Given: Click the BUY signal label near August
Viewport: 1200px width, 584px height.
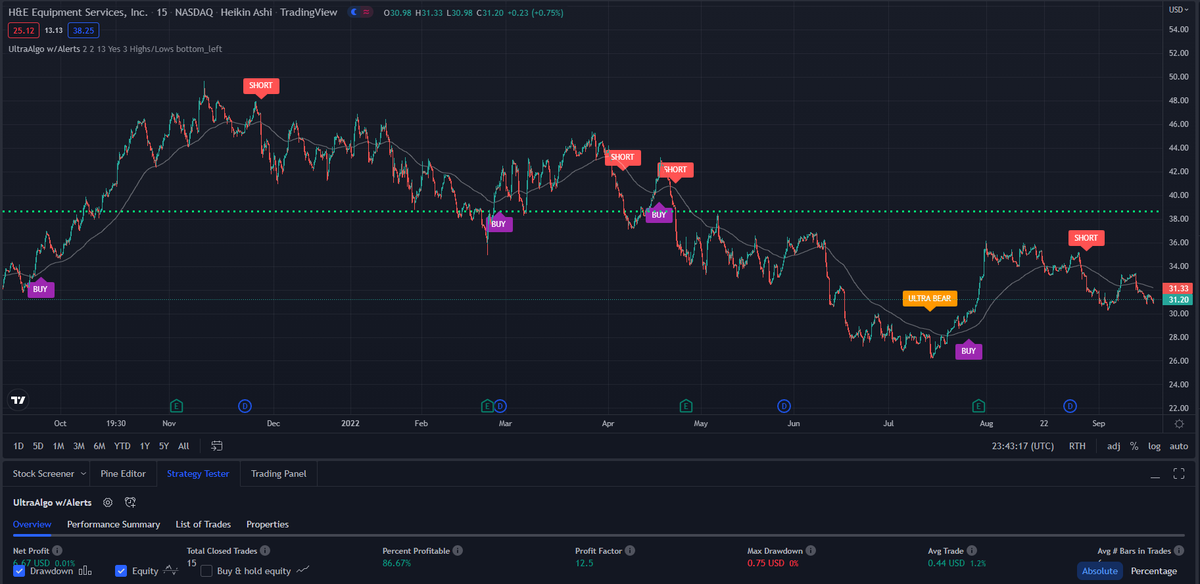Looking at the screenshot, I should (968, 351).
